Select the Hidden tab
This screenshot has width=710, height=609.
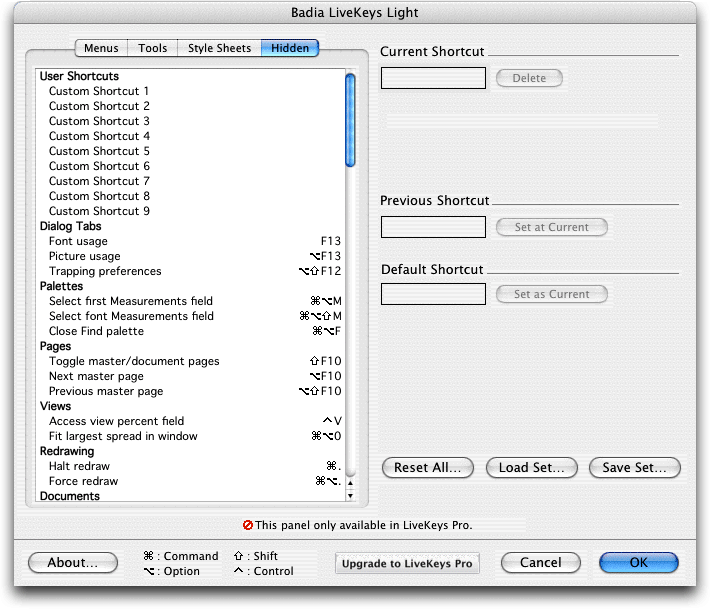[290, 48]
